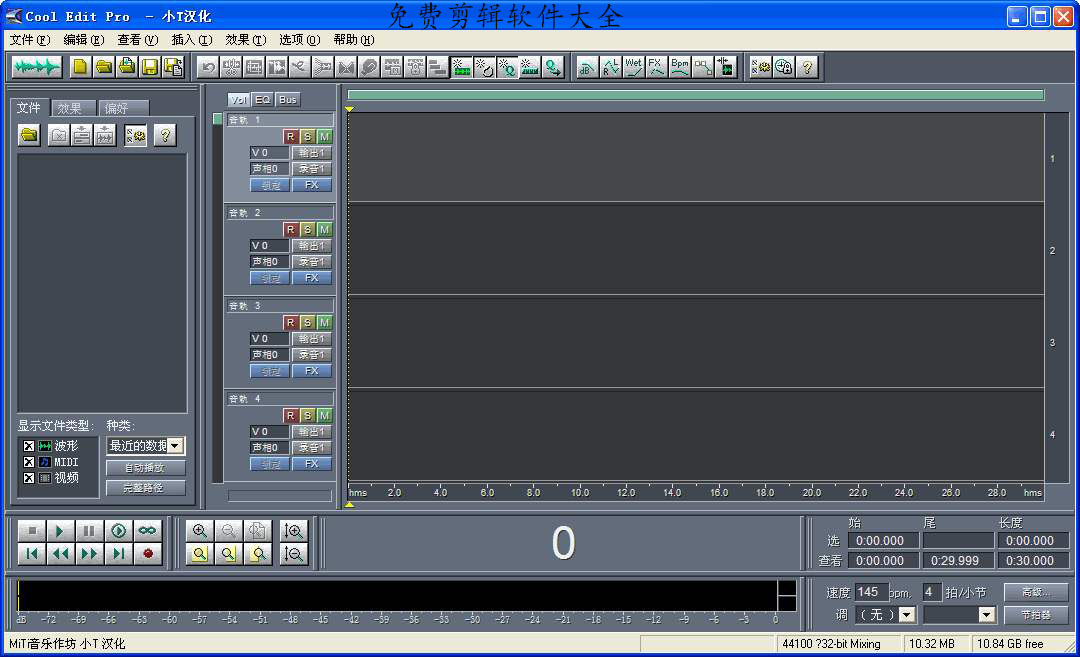Stop playback with the stop button
Image resolution: width=1080 pixels, height=657 pixels.
click(x=31, y=530)
